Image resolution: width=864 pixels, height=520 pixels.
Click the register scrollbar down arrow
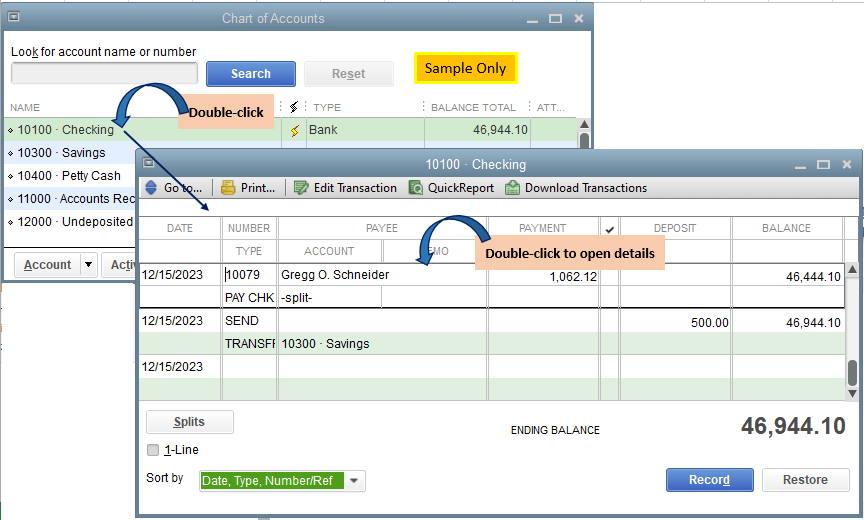pyautogui.click(x=852, y=393)
